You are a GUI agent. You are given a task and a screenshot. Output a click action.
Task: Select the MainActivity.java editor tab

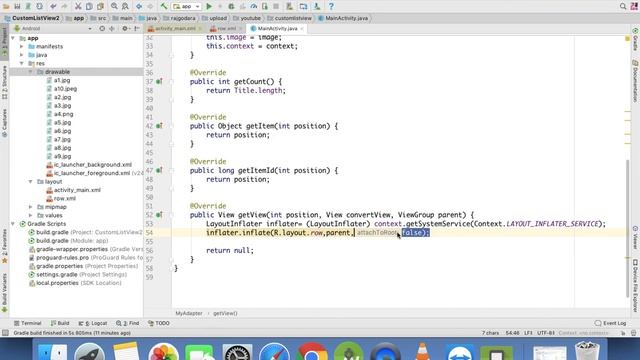(276, 29)
